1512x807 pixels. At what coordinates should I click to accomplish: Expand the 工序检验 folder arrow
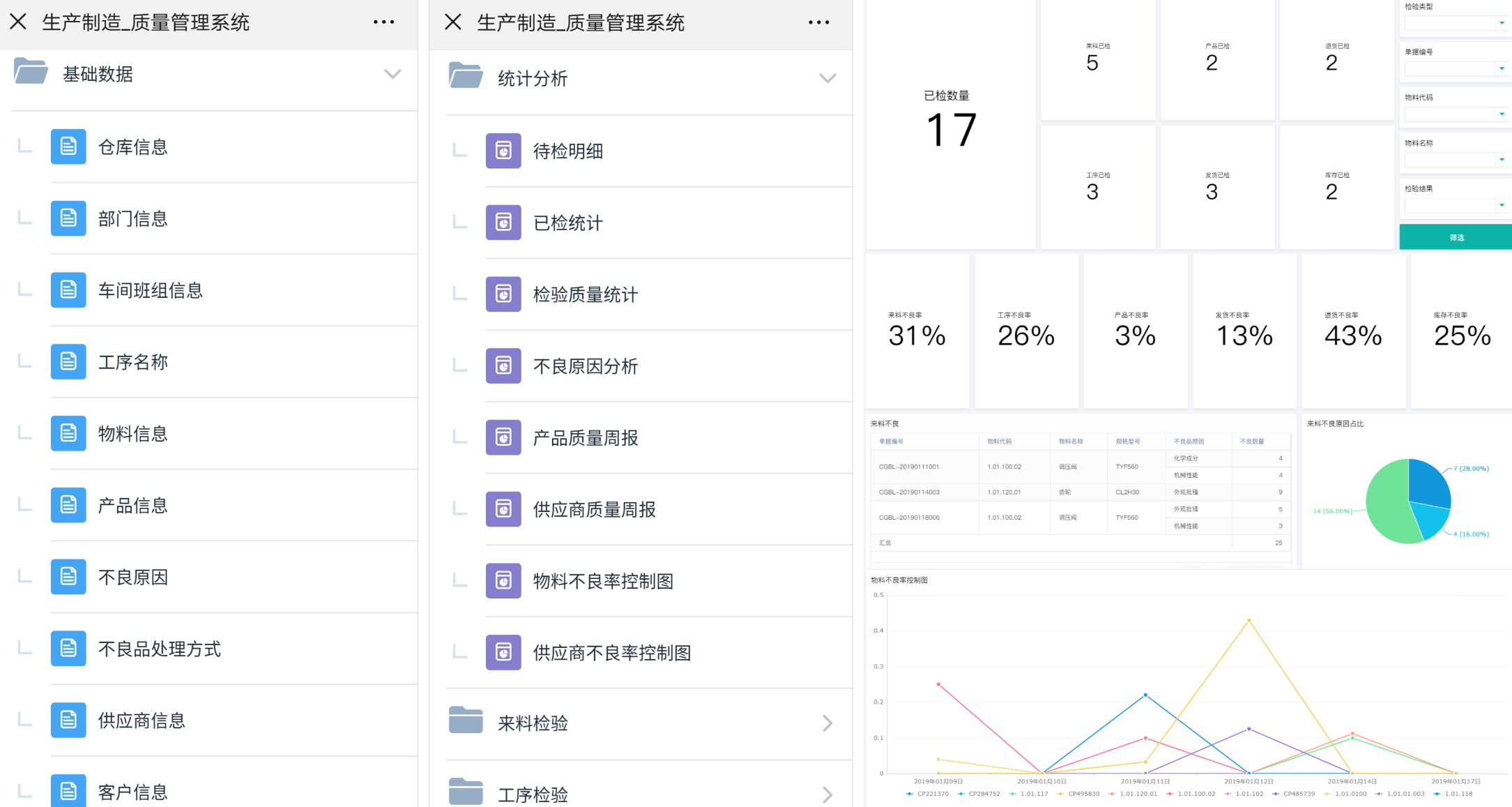point(827,795)
